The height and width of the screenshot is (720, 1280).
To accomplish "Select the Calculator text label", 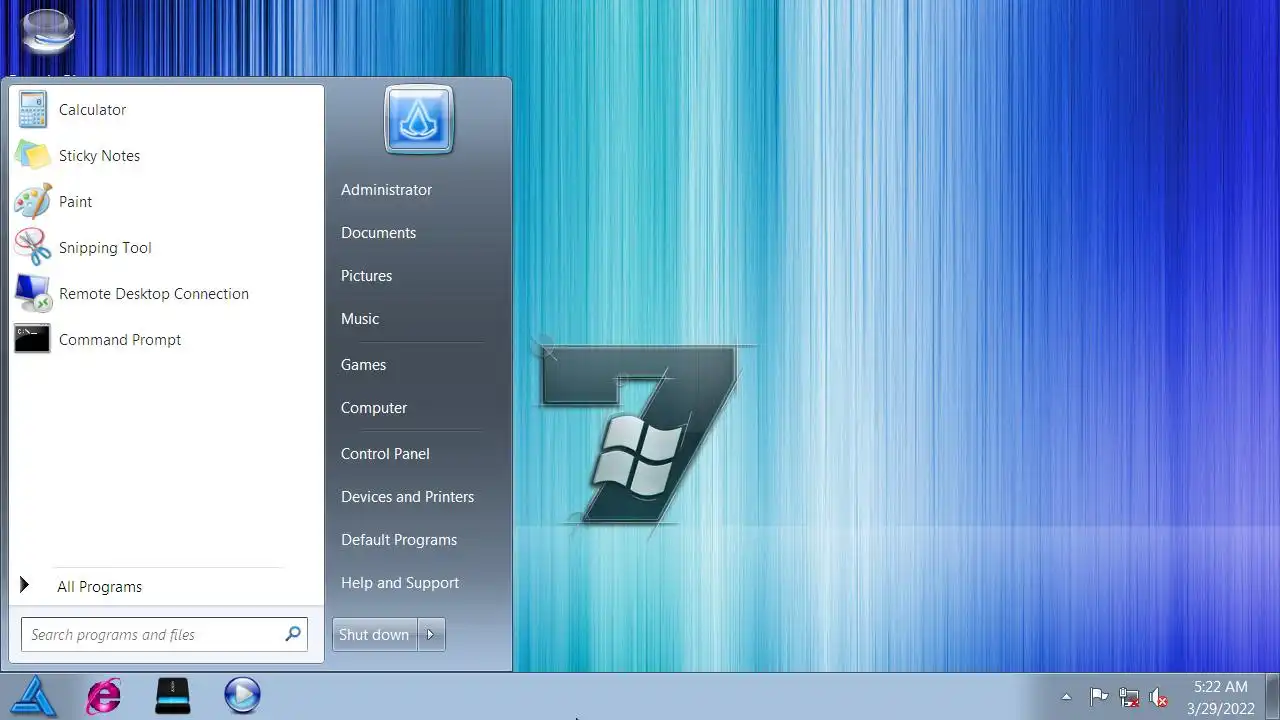I will [92, 110].
